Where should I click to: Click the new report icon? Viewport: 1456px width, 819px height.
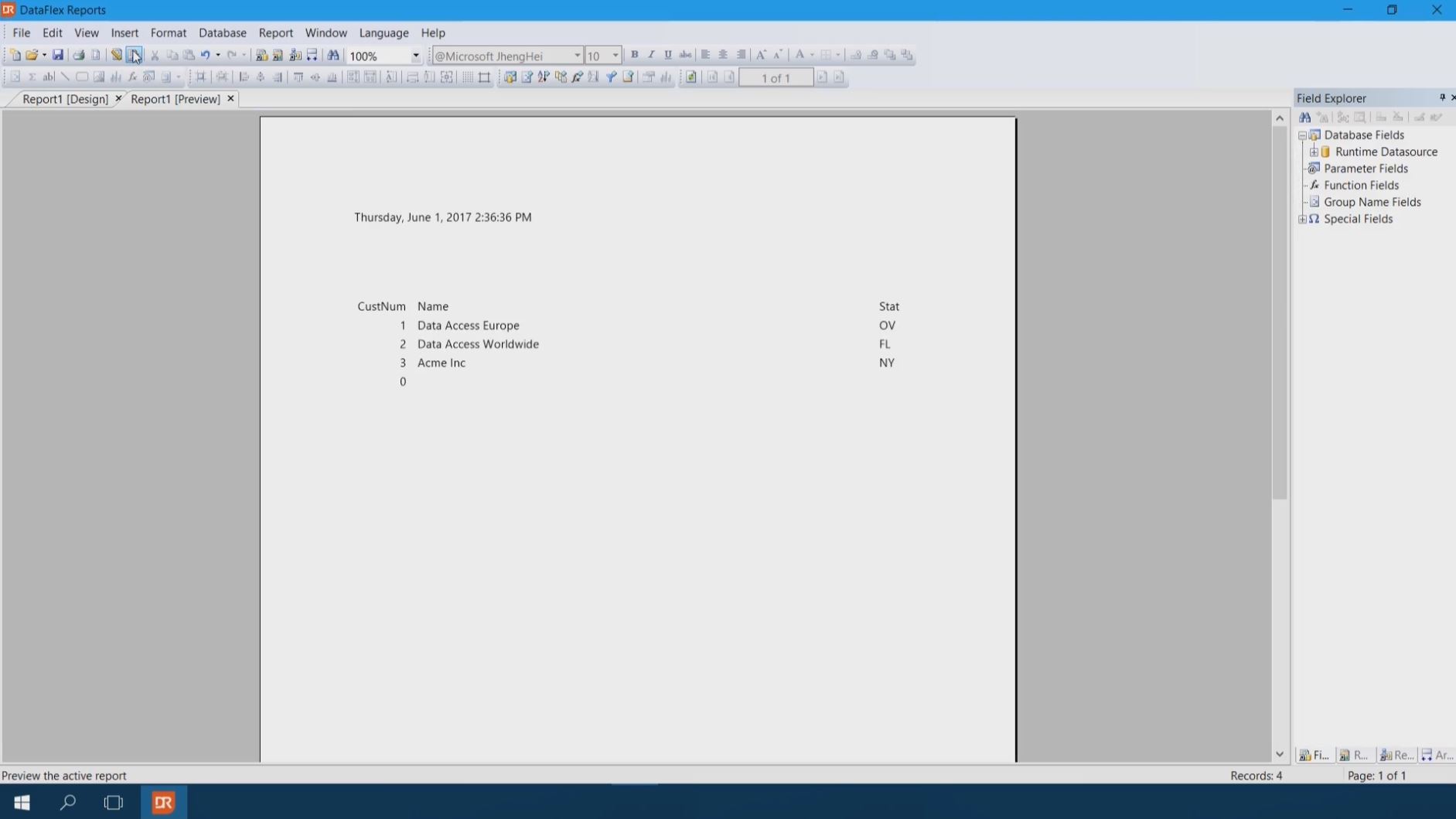click(x=15, y=55)
